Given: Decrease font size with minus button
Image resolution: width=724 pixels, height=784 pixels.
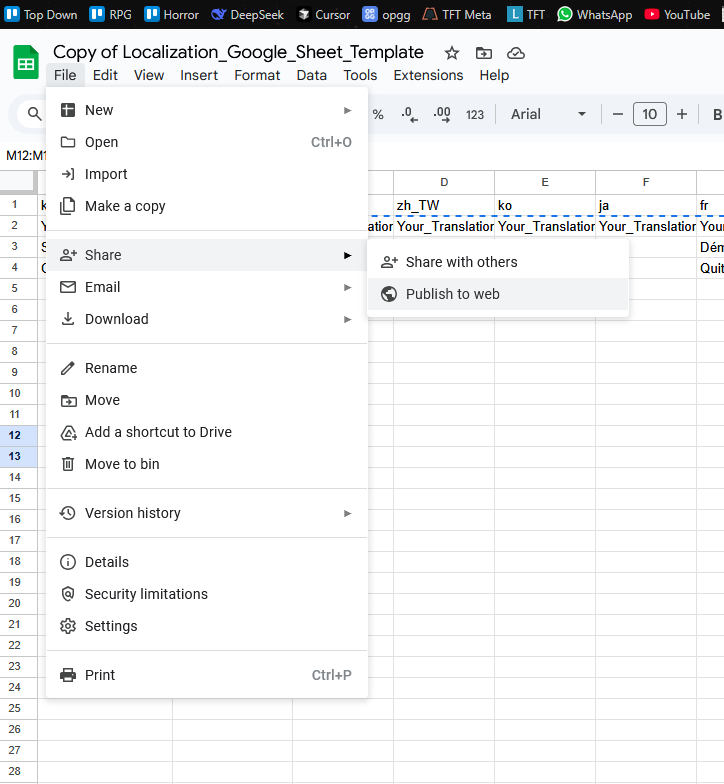Looking at the screenshot, I should pyautogui.click(x=618, y=114).
